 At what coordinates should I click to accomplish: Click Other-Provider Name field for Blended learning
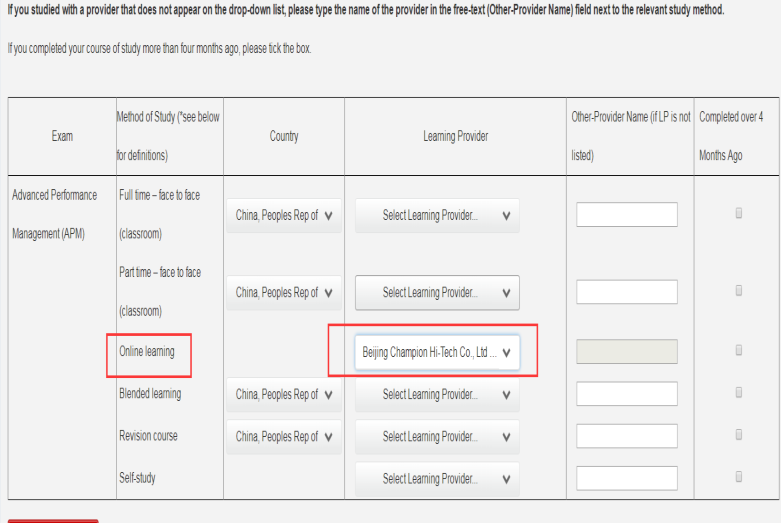coord(627,394)
